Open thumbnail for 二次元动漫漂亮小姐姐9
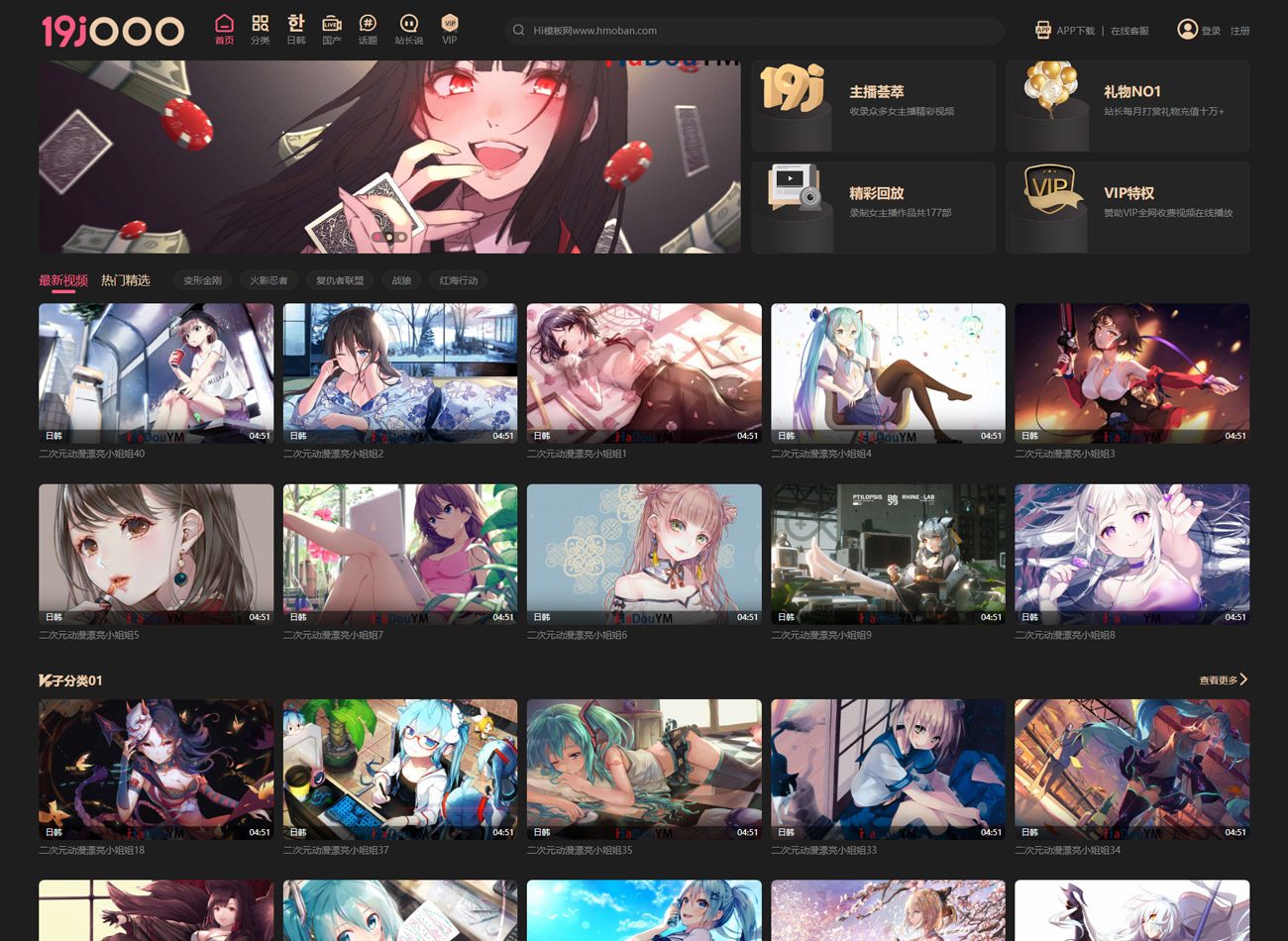 click(888, 554)
